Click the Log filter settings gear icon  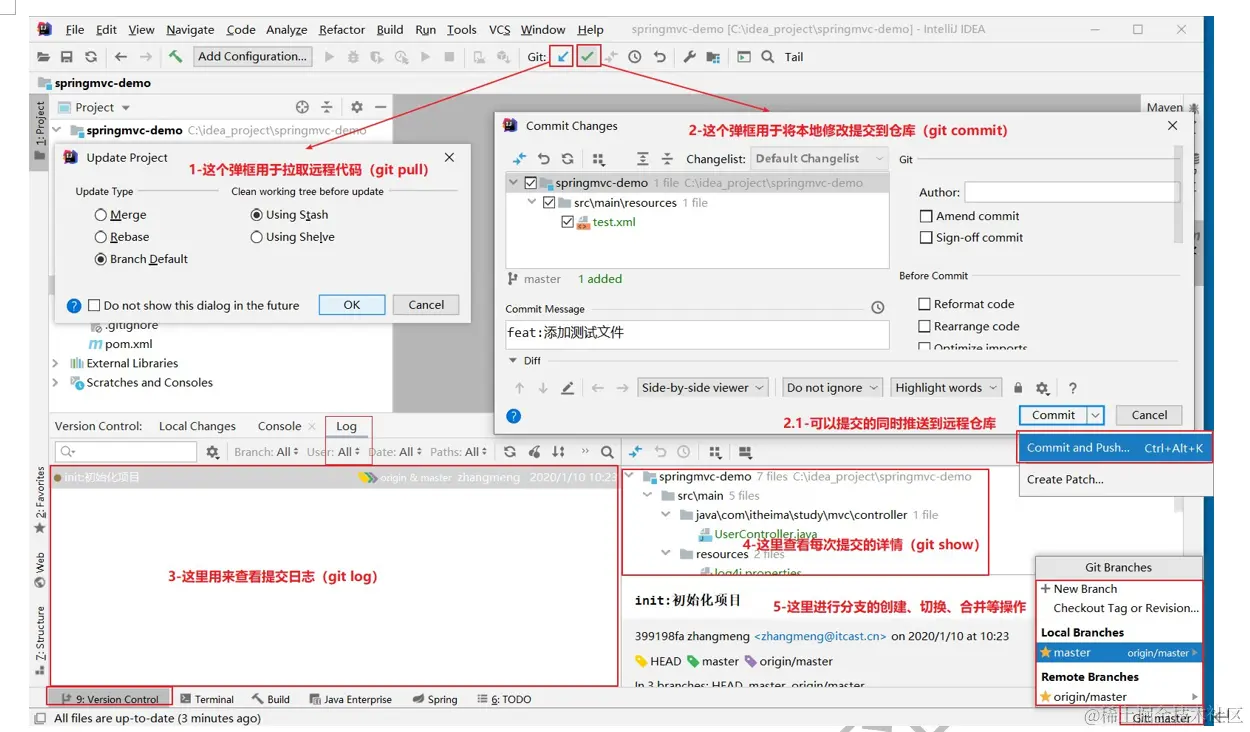pyautogui.click(x=212, y=452)
